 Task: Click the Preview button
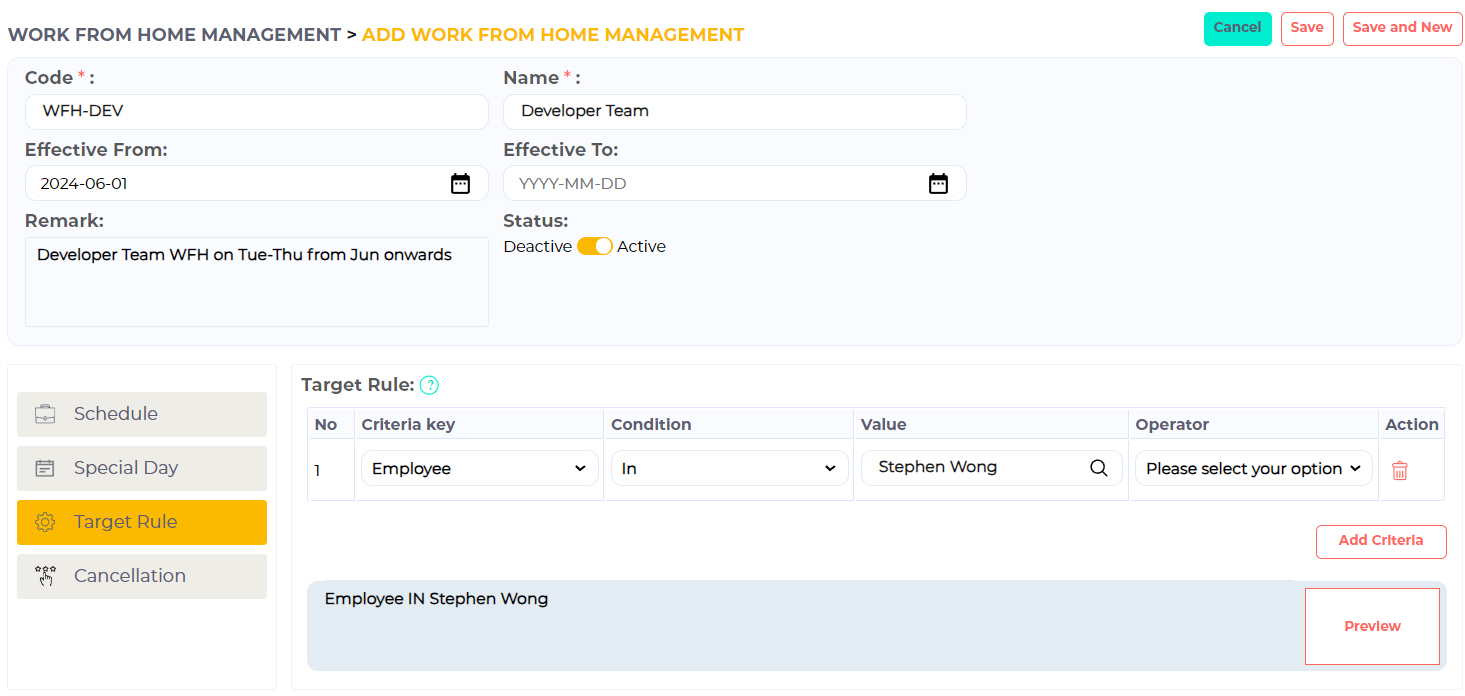[x=1372, y=626]
